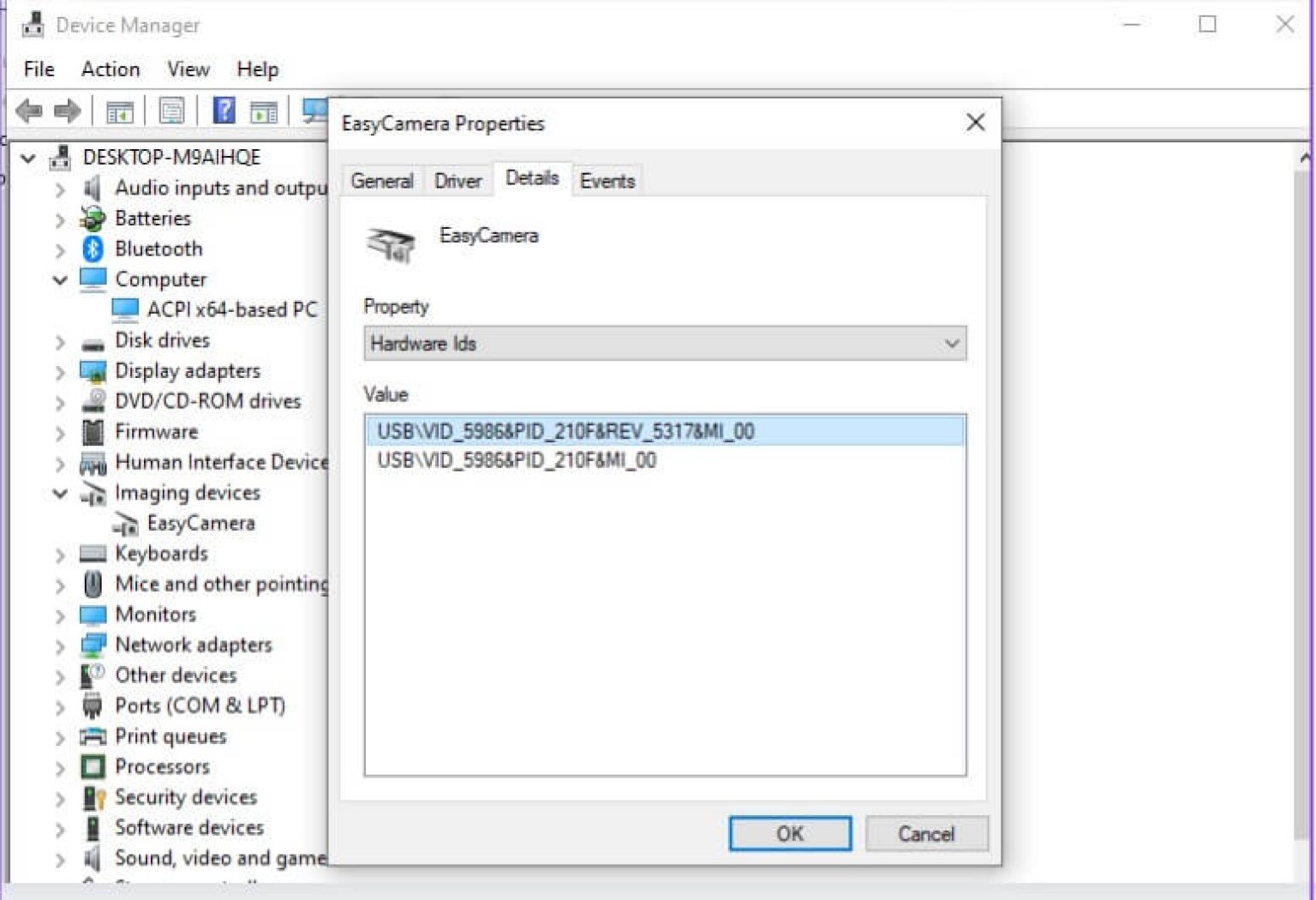Expand the Network adapters tree node

58,645
